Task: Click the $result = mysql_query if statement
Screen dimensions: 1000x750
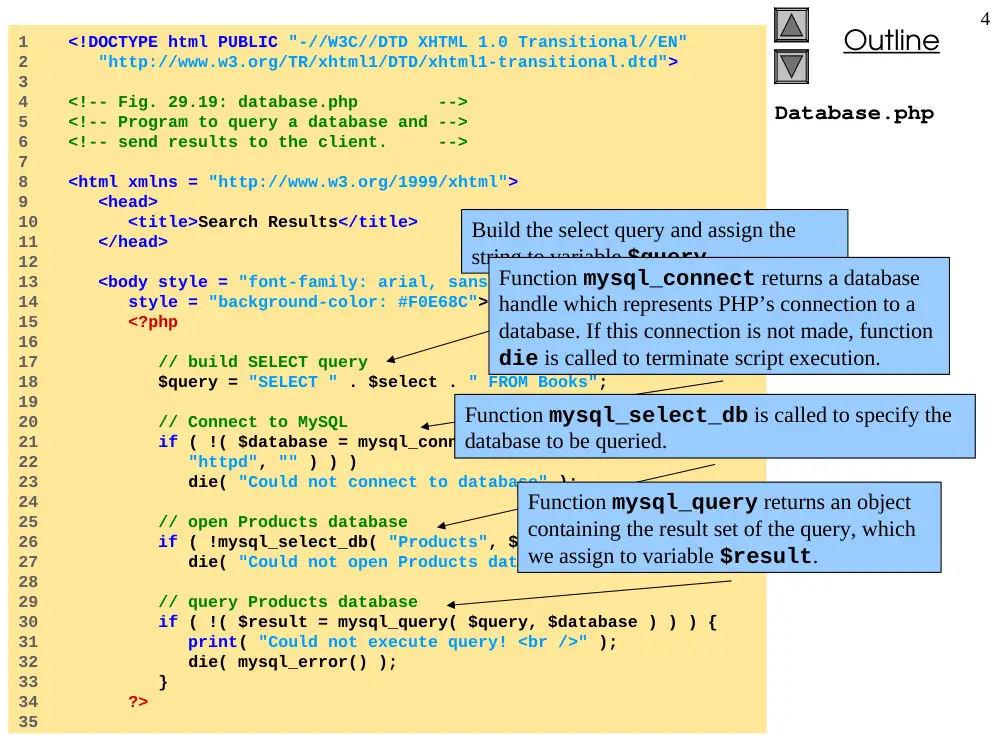Action: (x=438, y=622)
